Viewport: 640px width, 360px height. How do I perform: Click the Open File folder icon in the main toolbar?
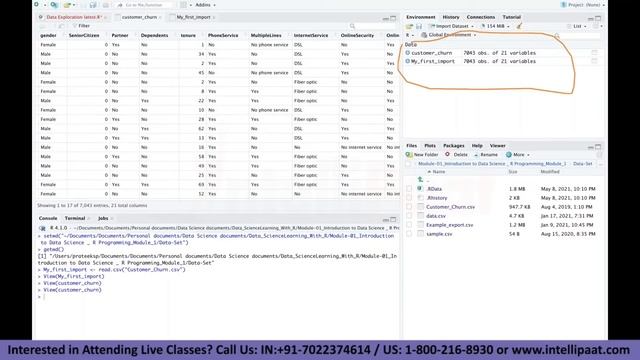coord(67,5)
